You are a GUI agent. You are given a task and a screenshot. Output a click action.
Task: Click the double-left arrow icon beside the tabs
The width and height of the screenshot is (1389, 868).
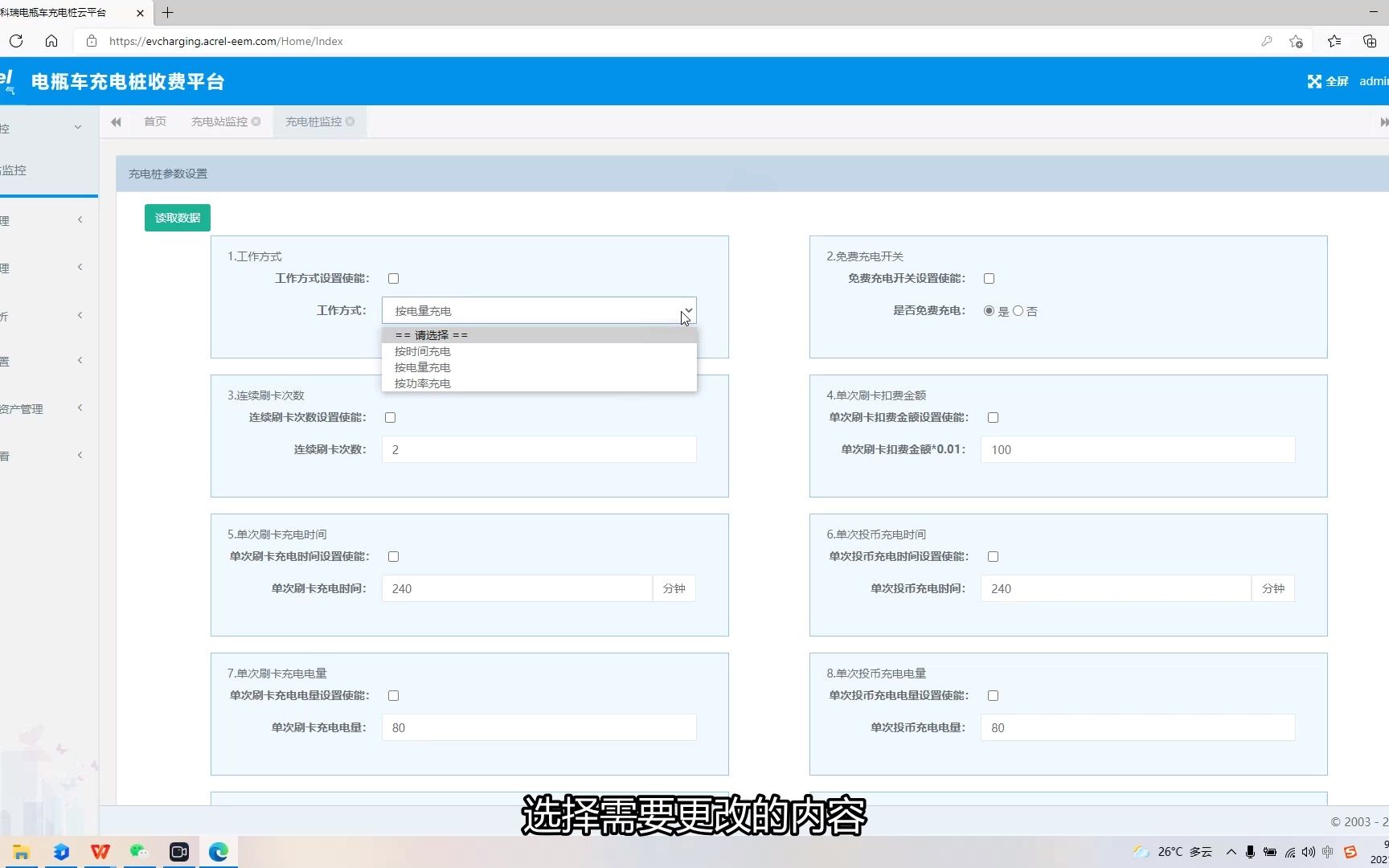click(116, 121)
